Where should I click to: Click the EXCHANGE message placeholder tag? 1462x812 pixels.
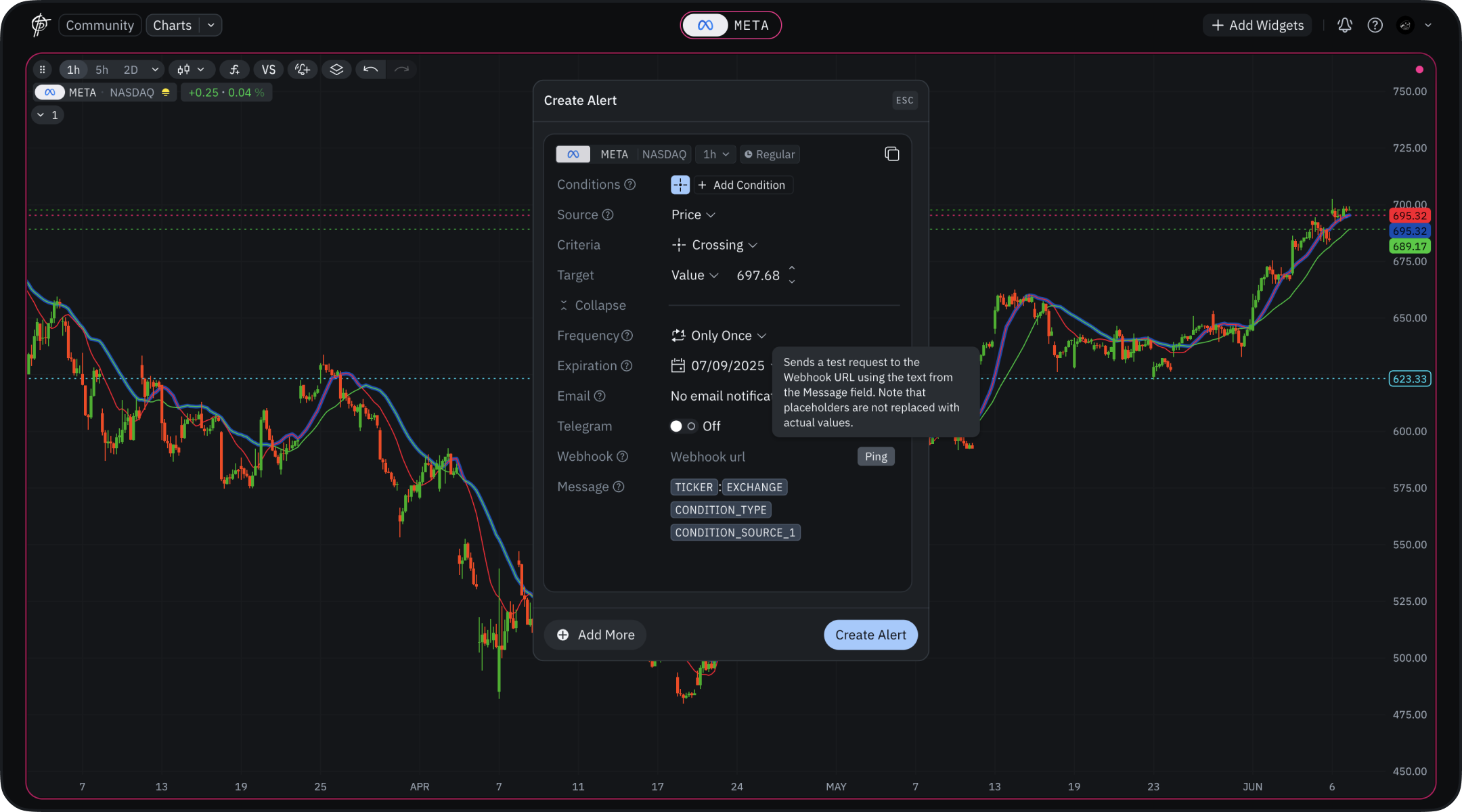[755, 487]
